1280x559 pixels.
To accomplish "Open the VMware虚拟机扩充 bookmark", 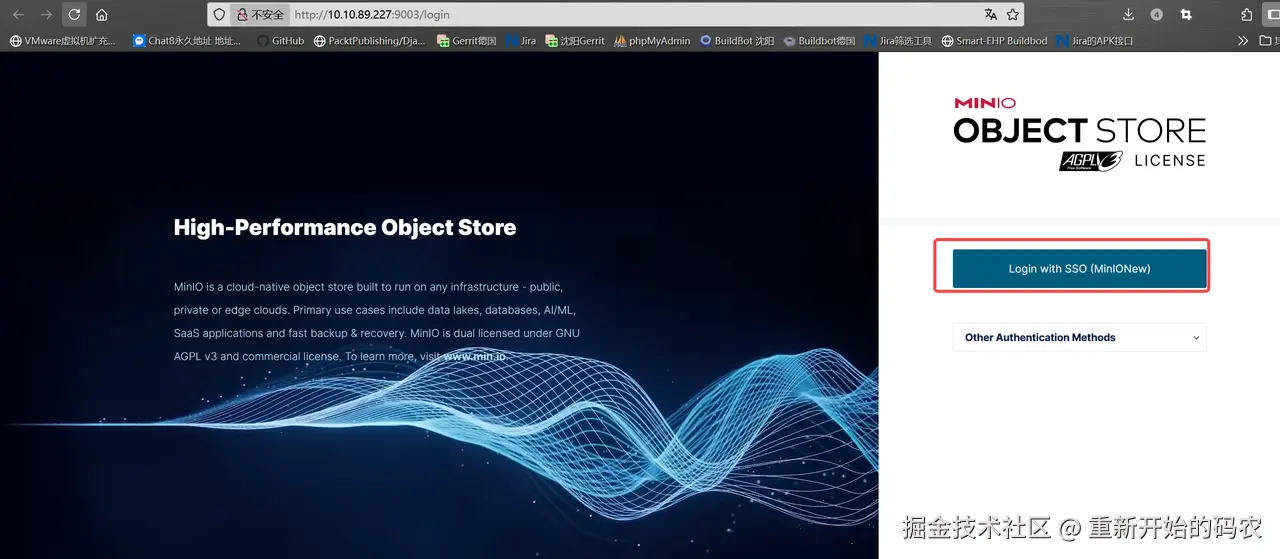I will click(x=62, y=41).
